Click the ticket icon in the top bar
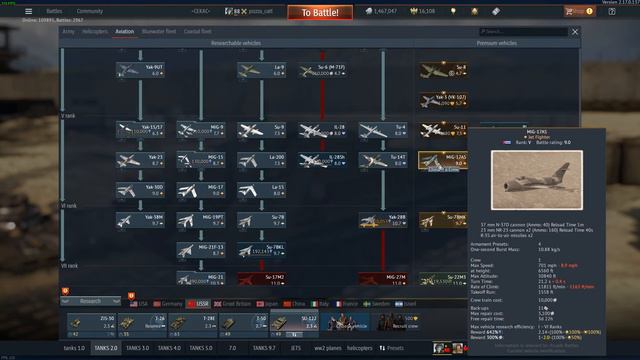 (x=496, y=11)
